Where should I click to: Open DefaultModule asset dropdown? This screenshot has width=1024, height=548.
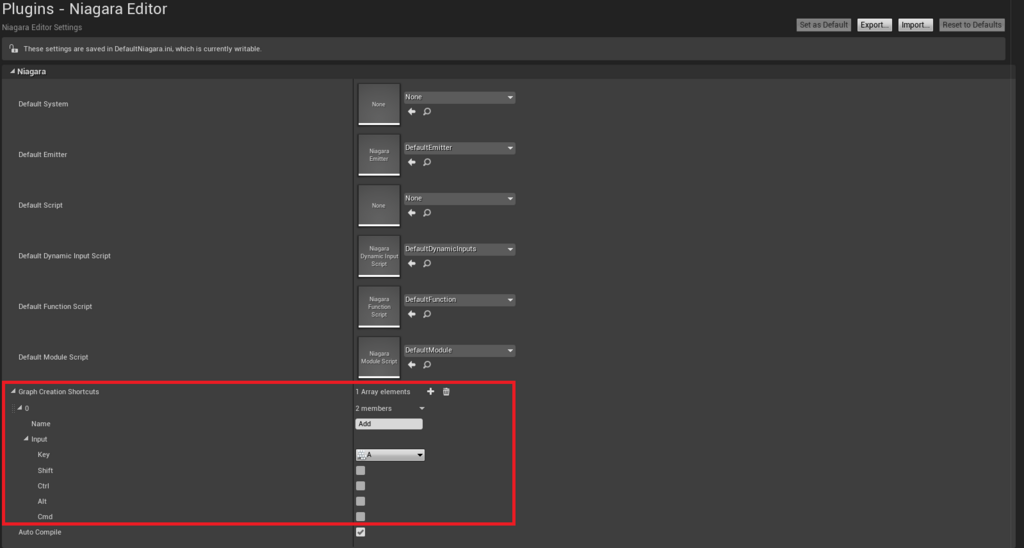point(460,351)
